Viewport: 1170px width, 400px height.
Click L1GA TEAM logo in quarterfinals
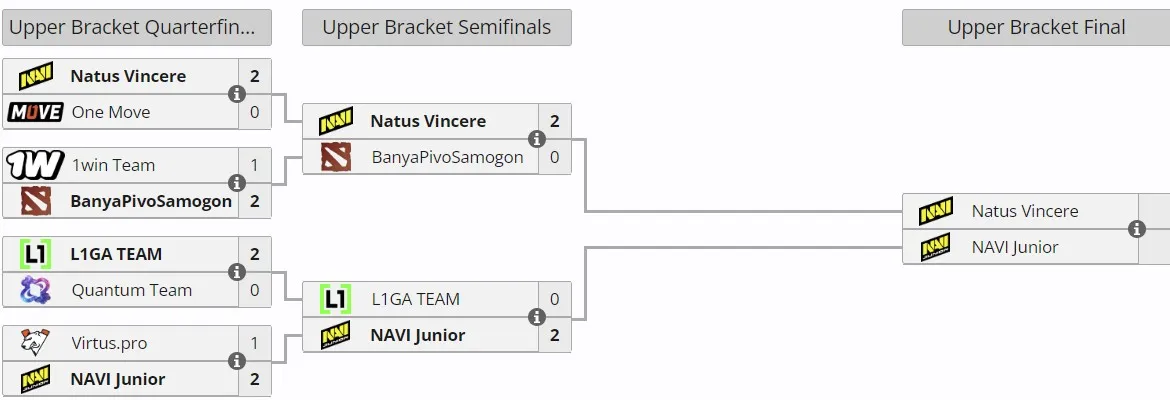(35, 254)
